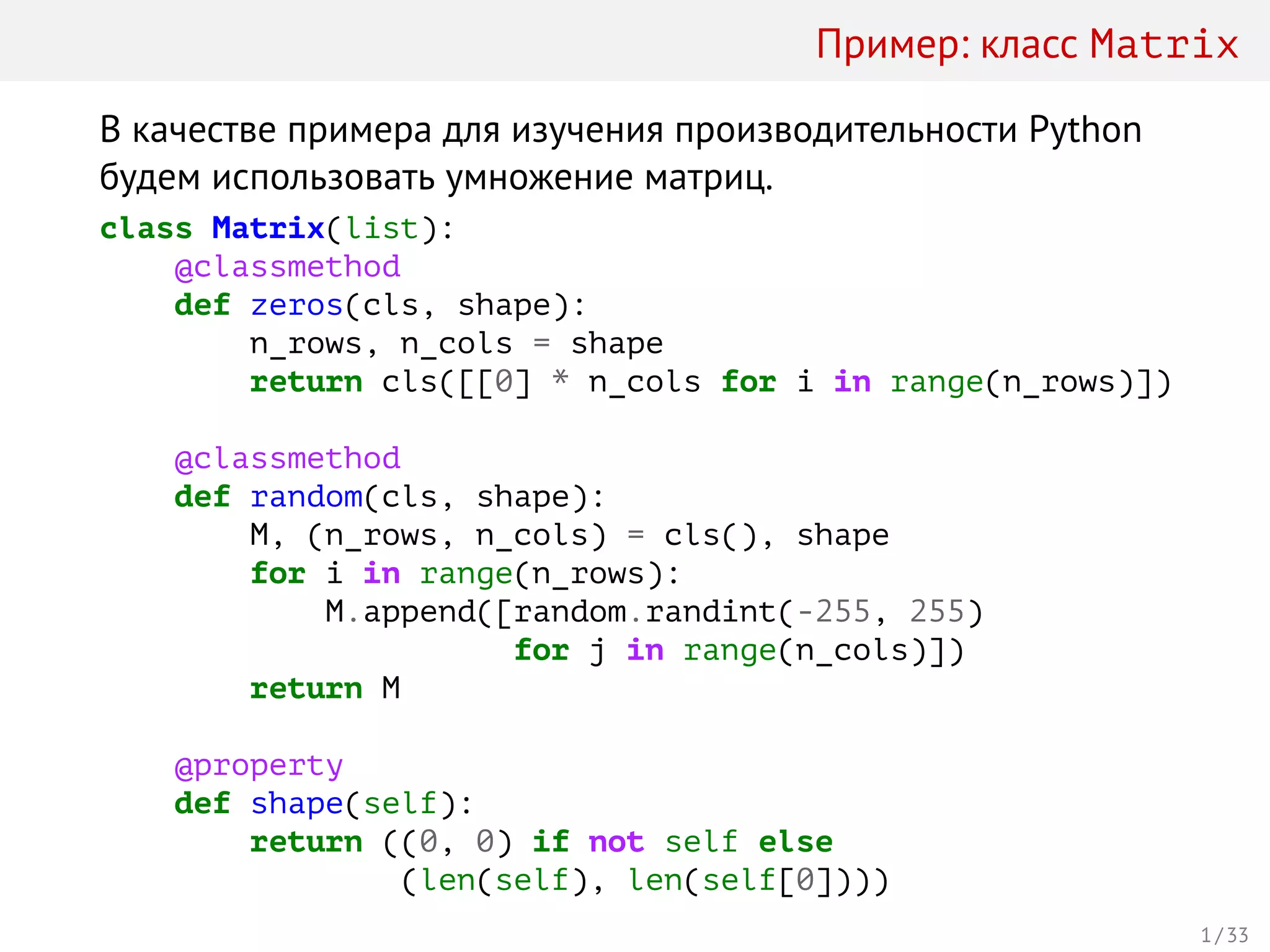
Task: Click the line "return M"
Action: tap(325, 689)
